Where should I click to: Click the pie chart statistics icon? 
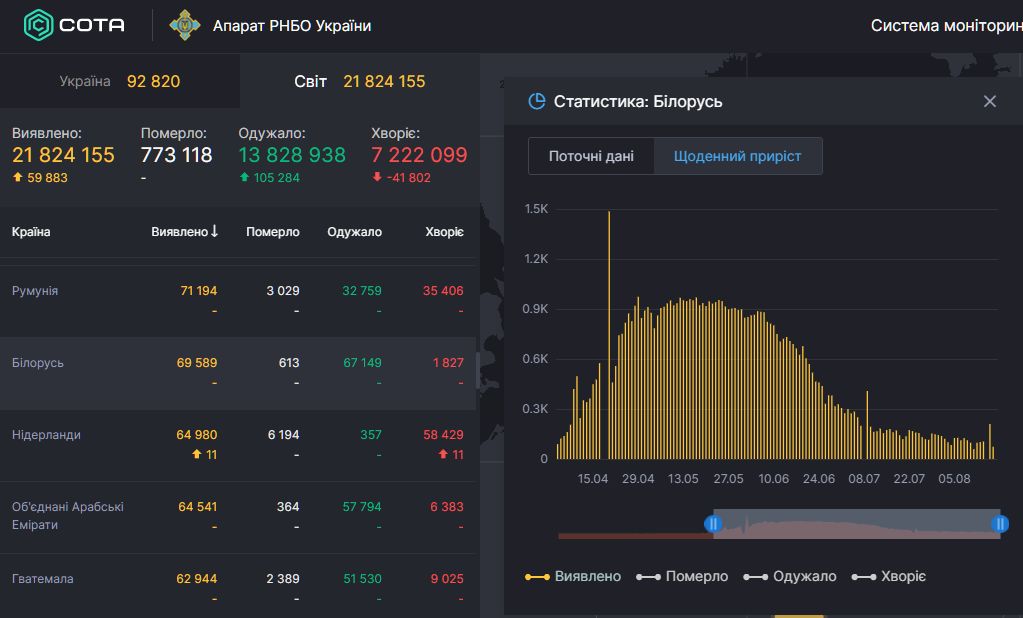coord(537,101)
